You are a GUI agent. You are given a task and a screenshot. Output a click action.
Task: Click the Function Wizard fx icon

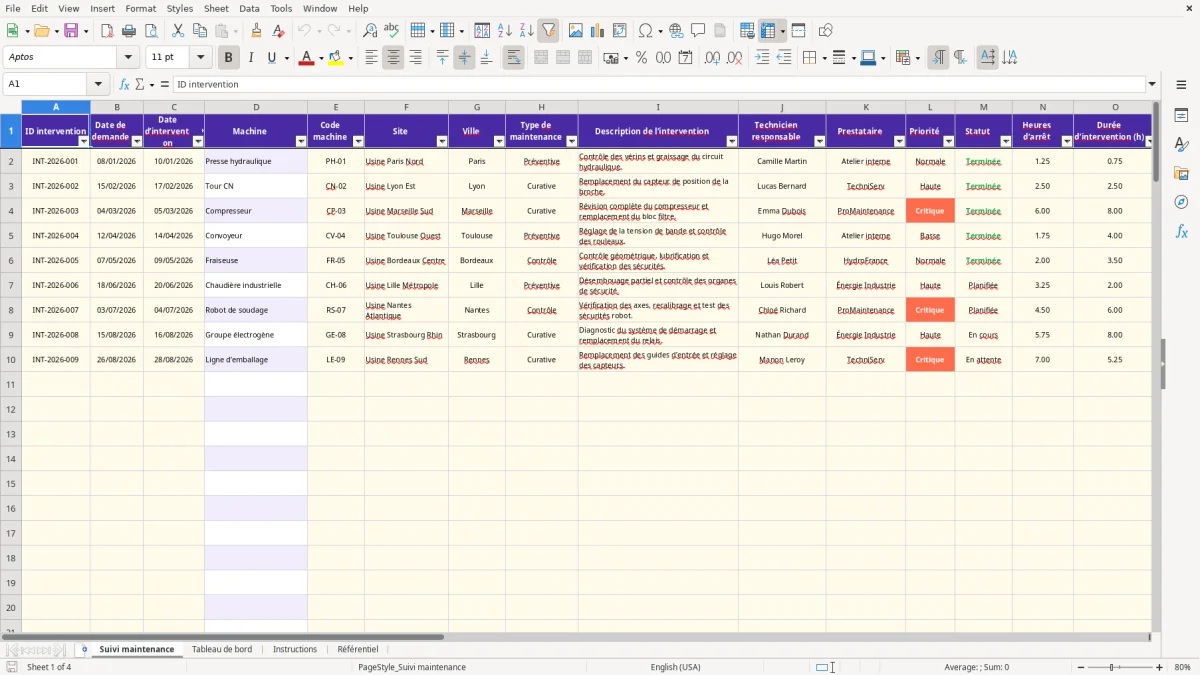pos(124,84)
